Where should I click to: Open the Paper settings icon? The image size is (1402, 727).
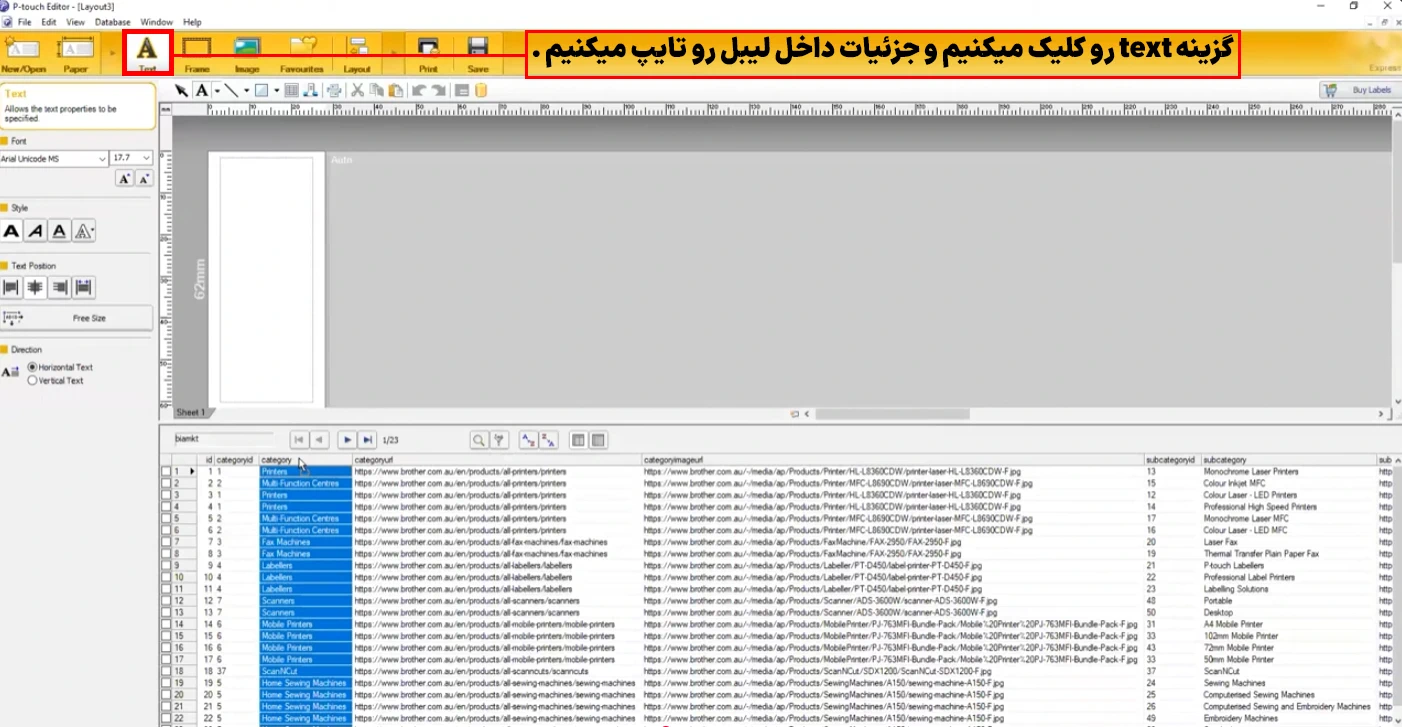(75, 53)
